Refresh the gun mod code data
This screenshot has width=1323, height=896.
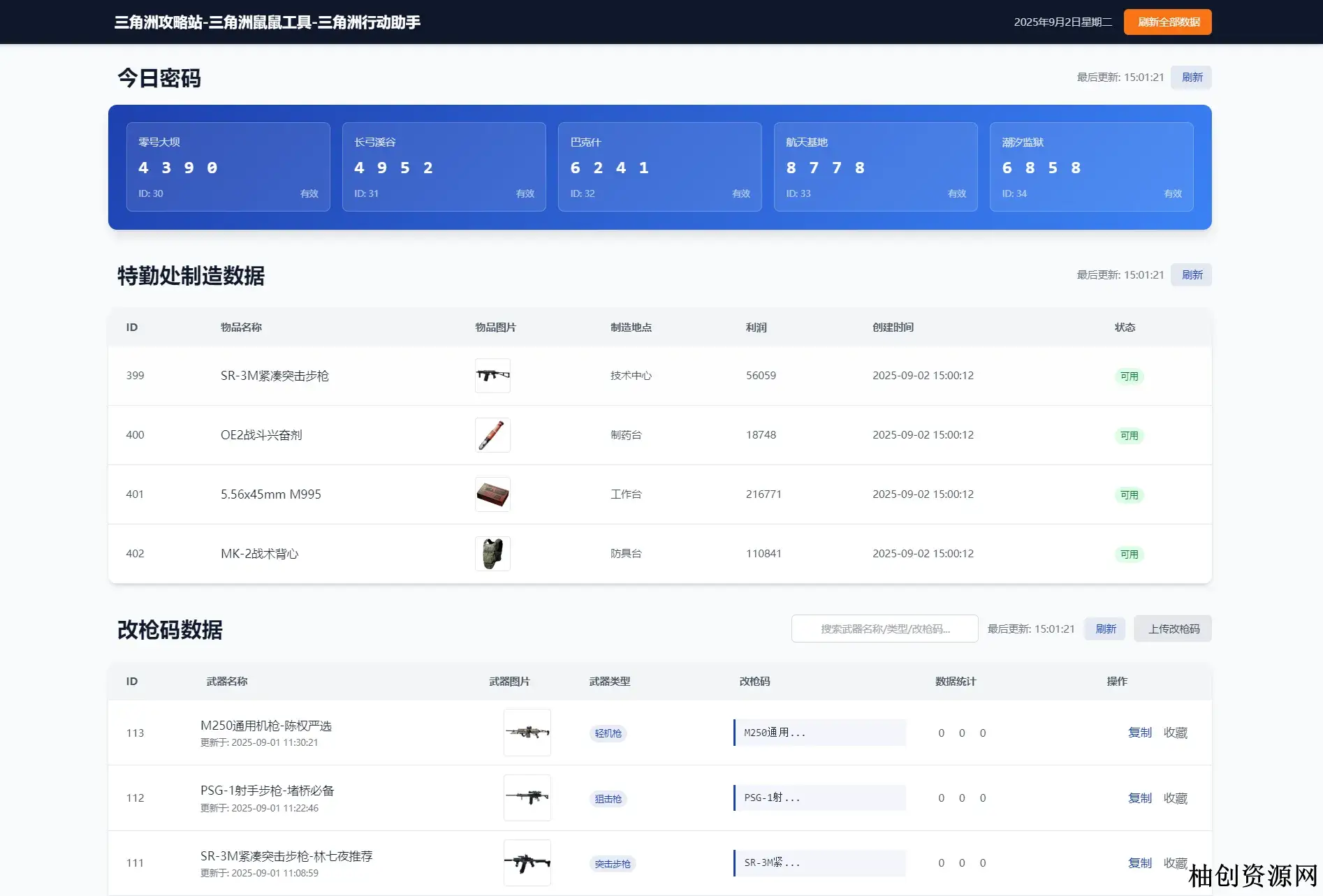pos(1105,629)
